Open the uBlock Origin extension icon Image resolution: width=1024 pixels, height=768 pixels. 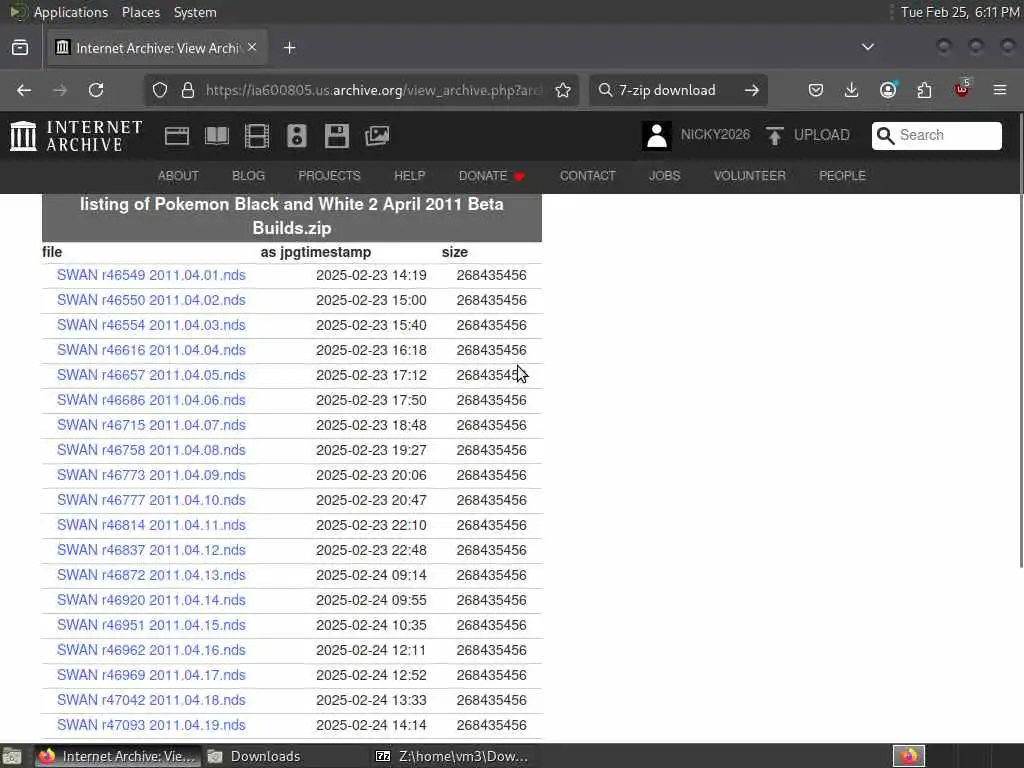(962, 89)
